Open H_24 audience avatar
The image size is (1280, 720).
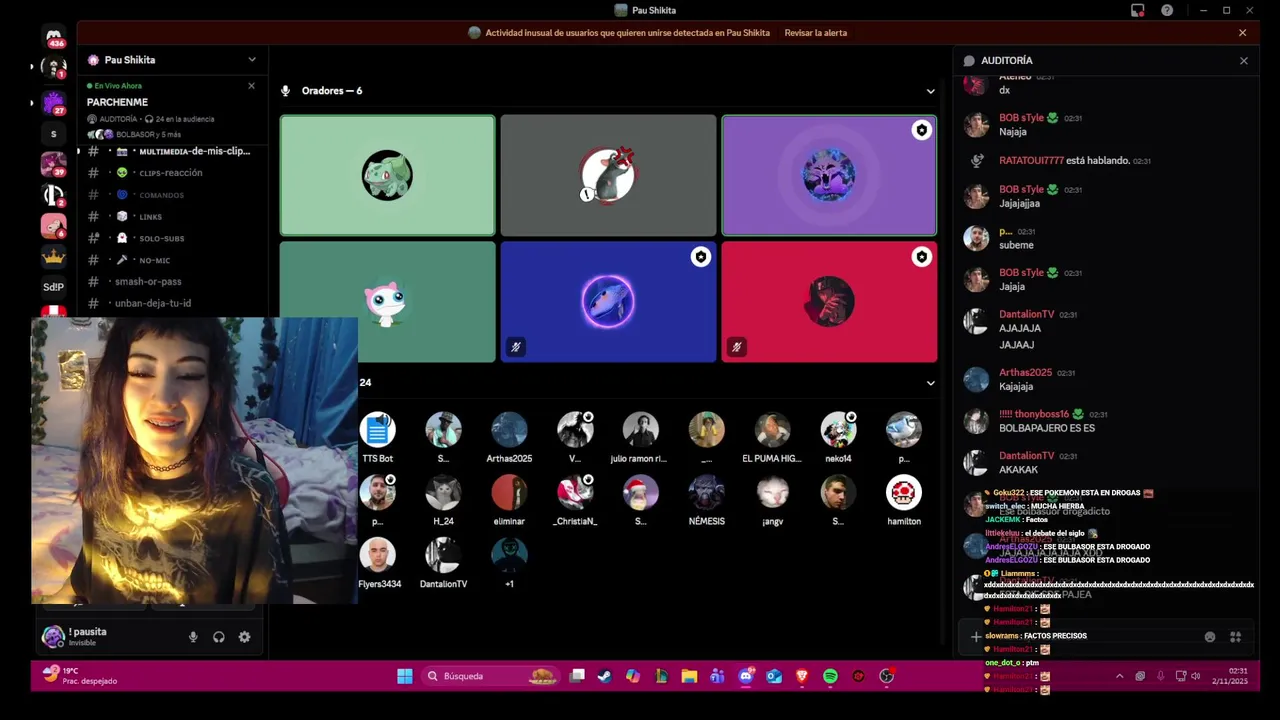[x=443, y=493]
